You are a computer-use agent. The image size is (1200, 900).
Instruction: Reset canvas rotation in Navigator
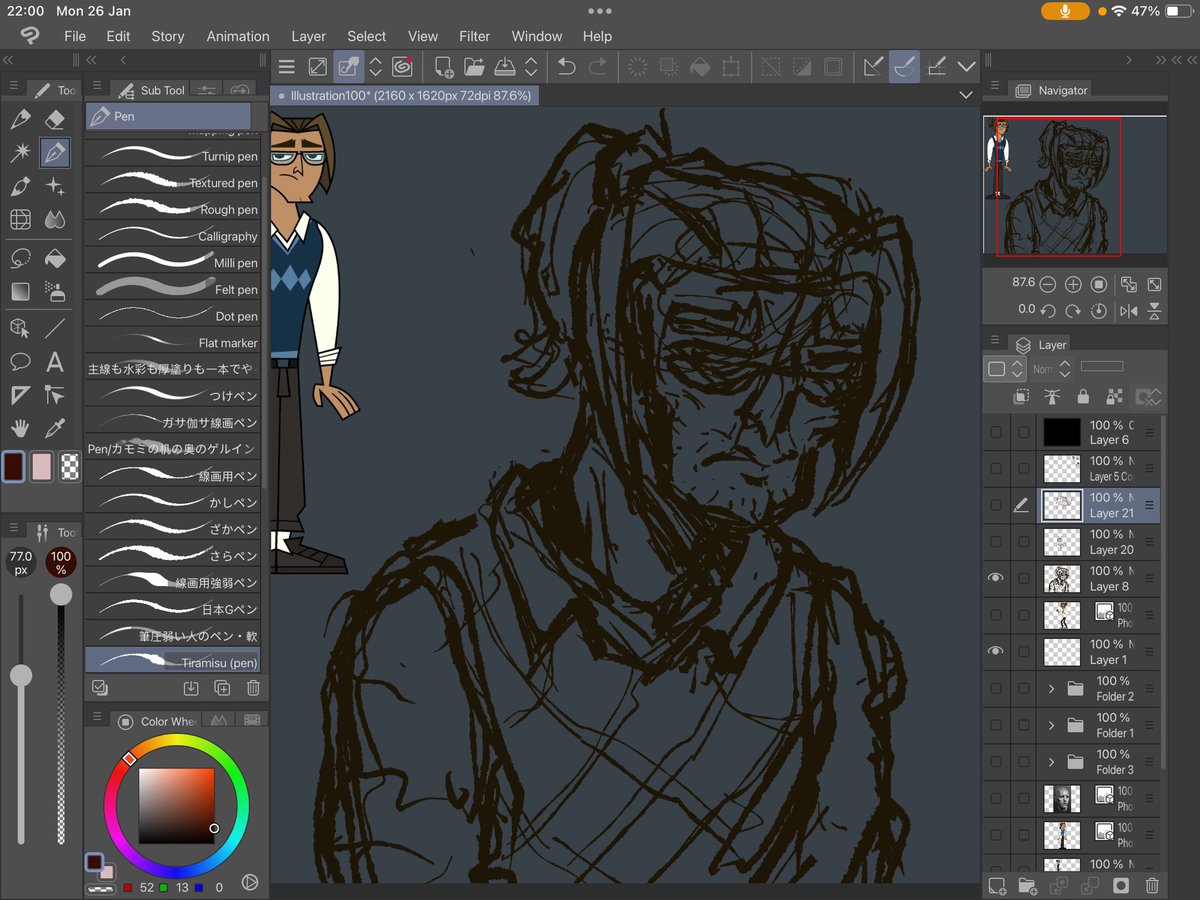1099,311
